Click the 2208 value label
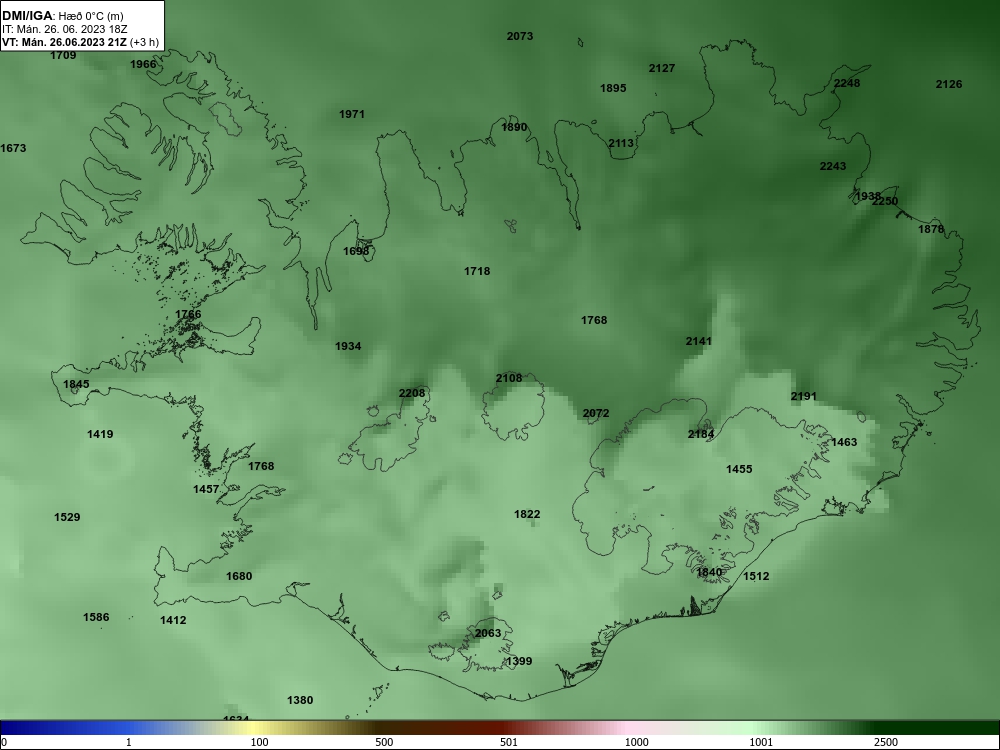Screen dimensions: 1000x750 [412, 393]
